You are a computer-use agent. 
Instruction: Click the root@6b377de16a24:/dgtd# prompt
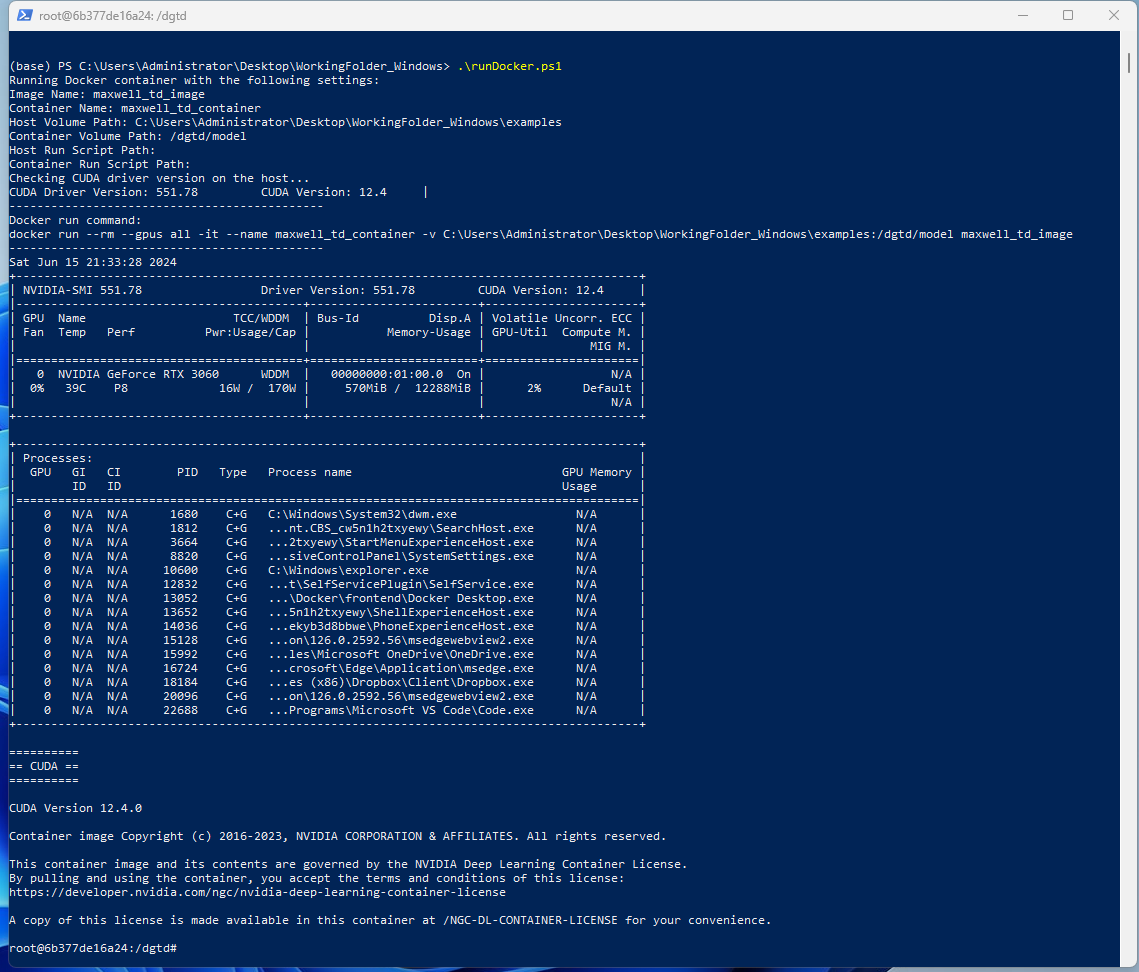(x=93, y=948)
